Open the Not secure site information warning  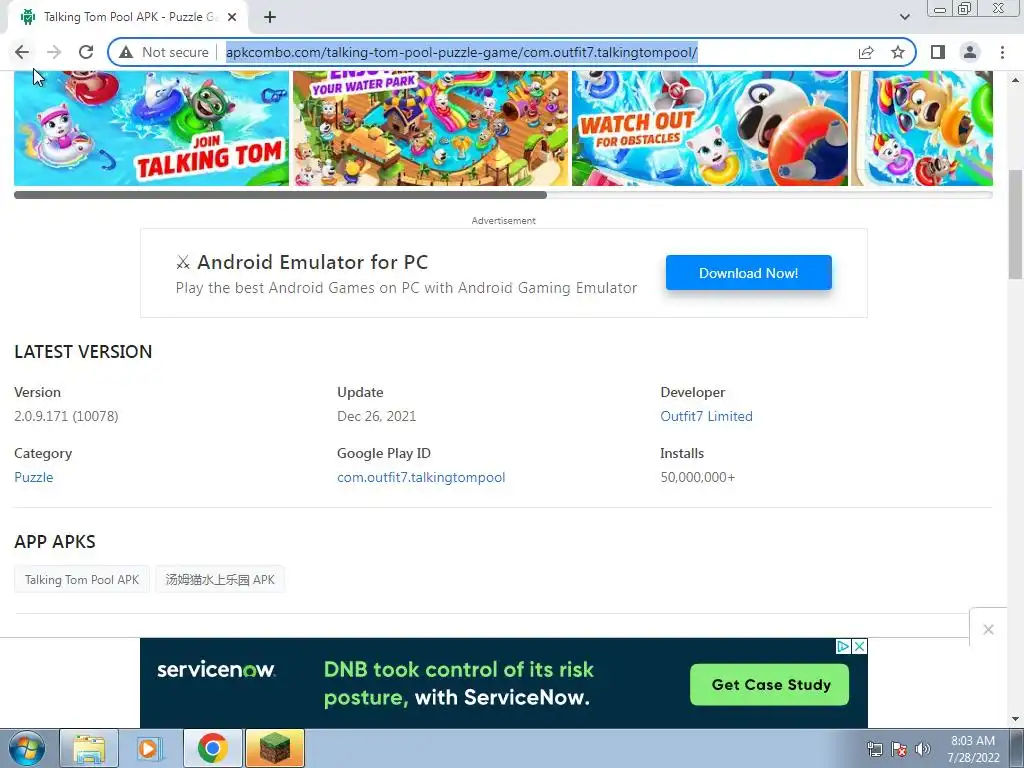pos(164,52)
